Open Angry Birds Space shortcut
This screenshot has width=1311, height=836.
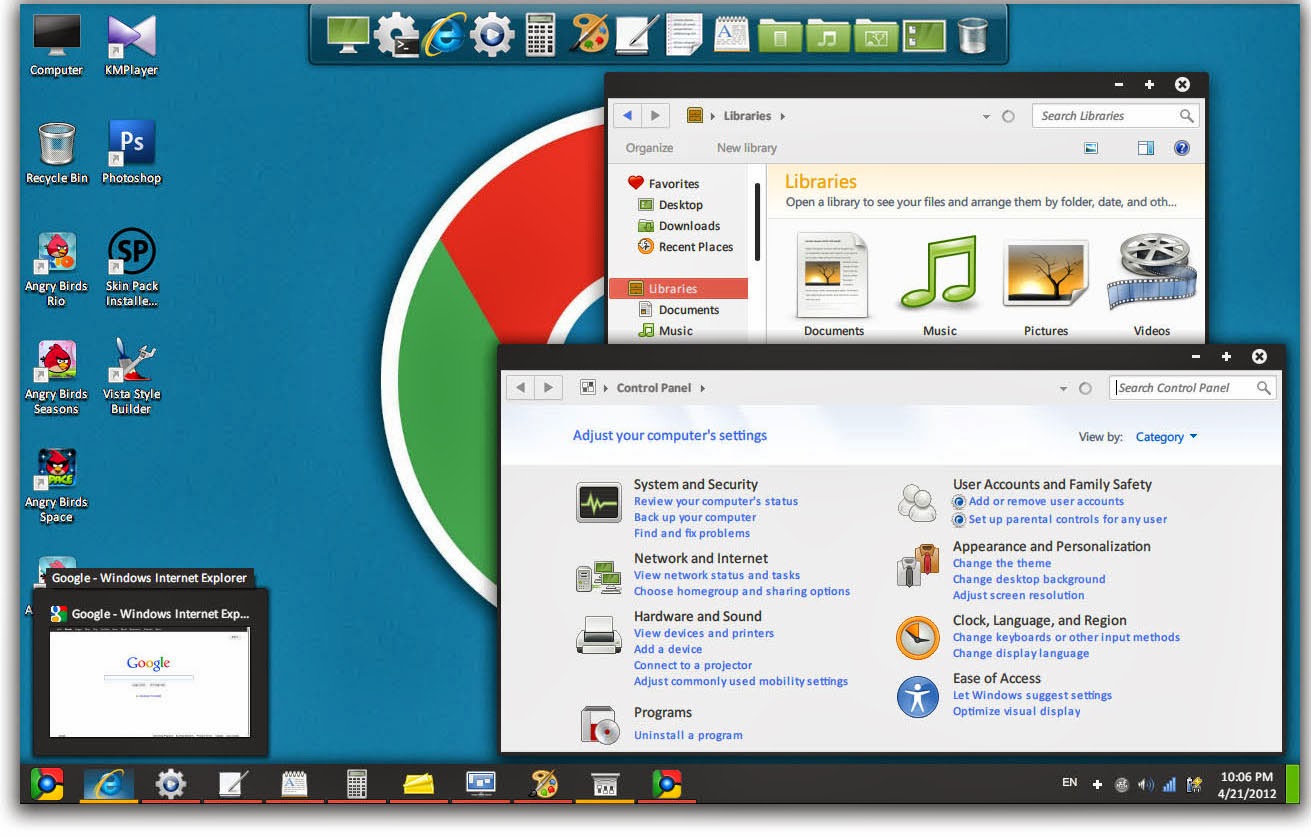point(55,470)
